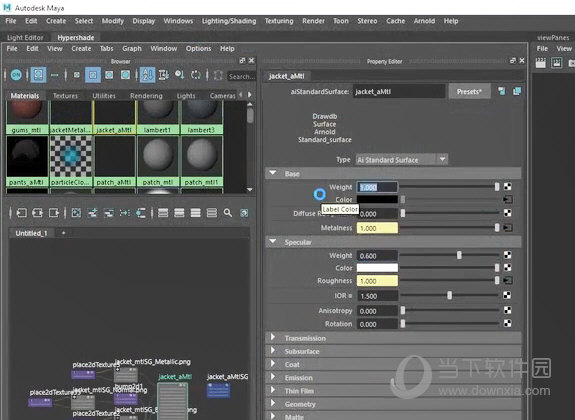Switch to the Light Editor tab

[x=25, y=37]
